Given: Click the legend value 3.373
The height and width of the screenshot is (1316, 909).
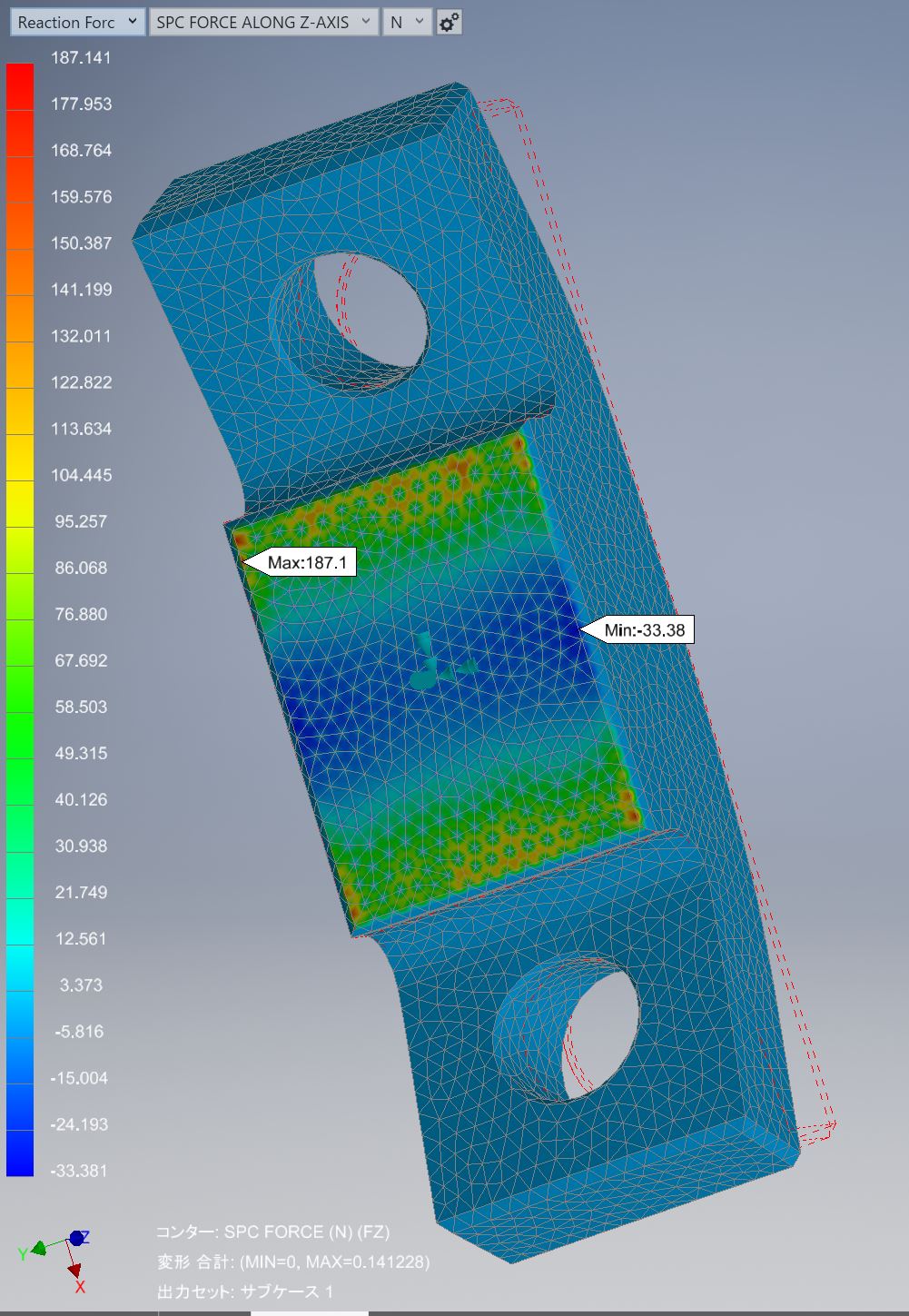Looking at the screenshot, I should 81,985.
